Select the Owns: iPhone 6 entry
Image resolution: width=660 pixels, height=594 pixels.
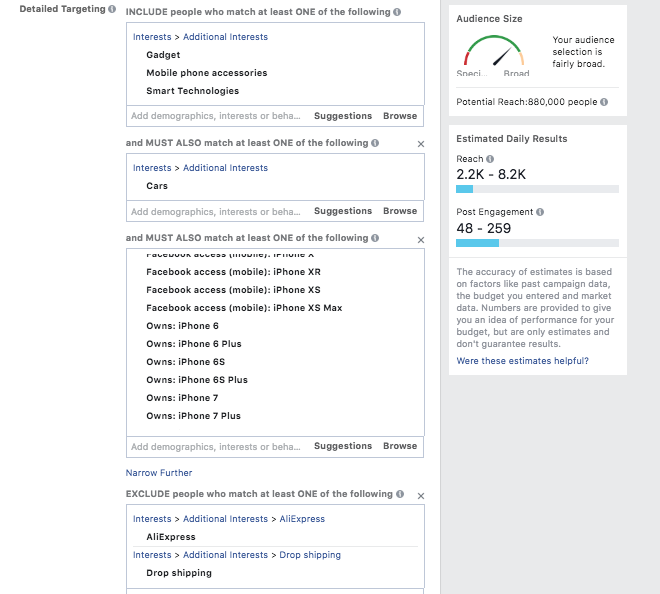click(182, 326)
